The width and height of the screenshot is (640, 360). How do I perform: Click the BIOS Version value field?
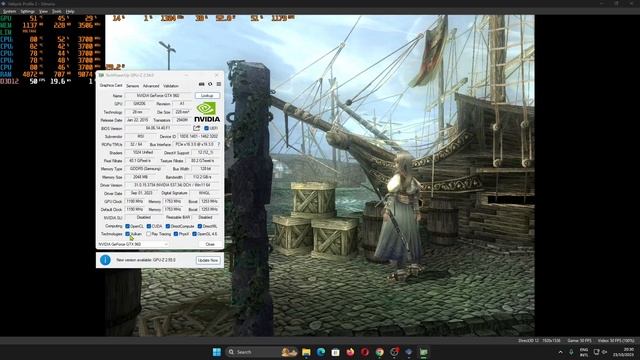[x=158, y=128]
